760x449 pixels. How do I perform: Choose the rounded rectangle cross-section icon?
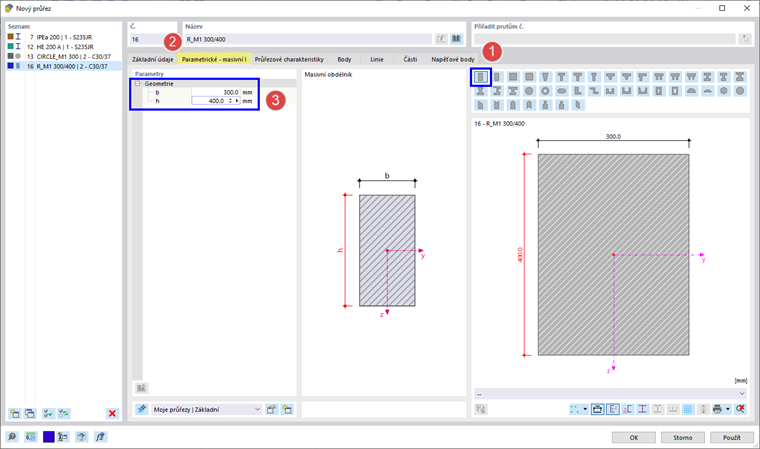(x=497, y=77)
